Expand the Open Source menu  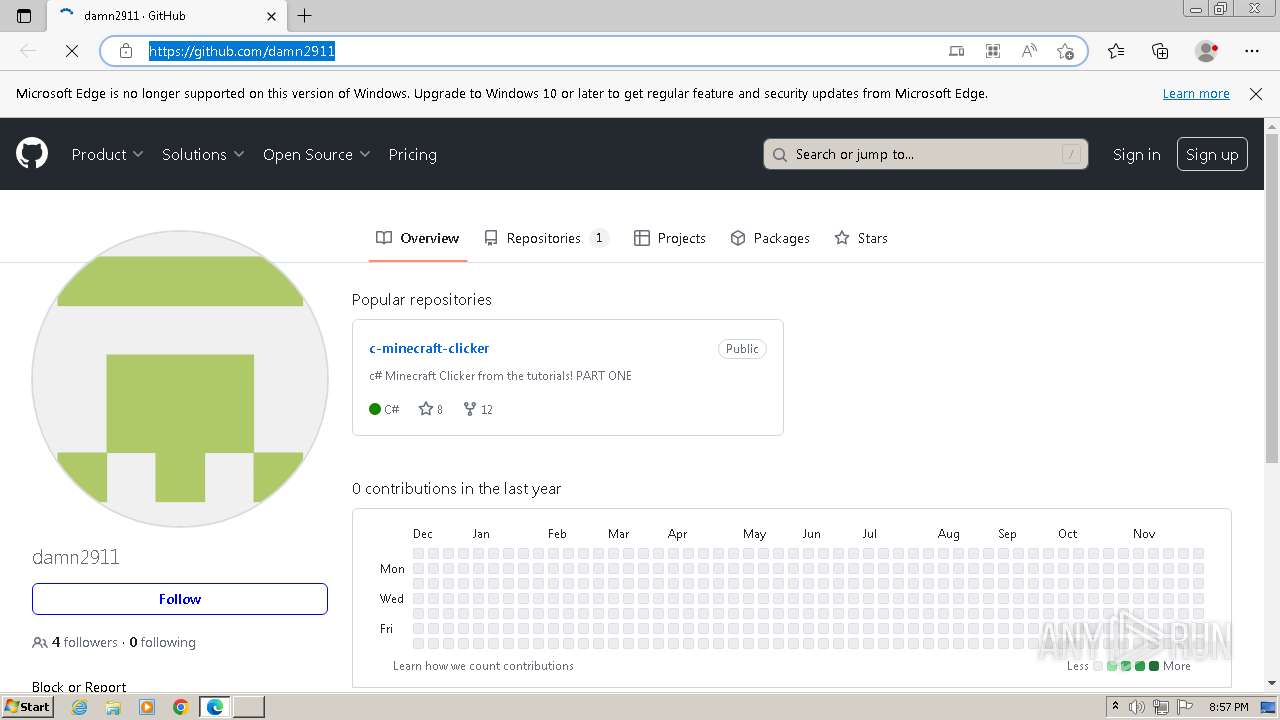317,154
